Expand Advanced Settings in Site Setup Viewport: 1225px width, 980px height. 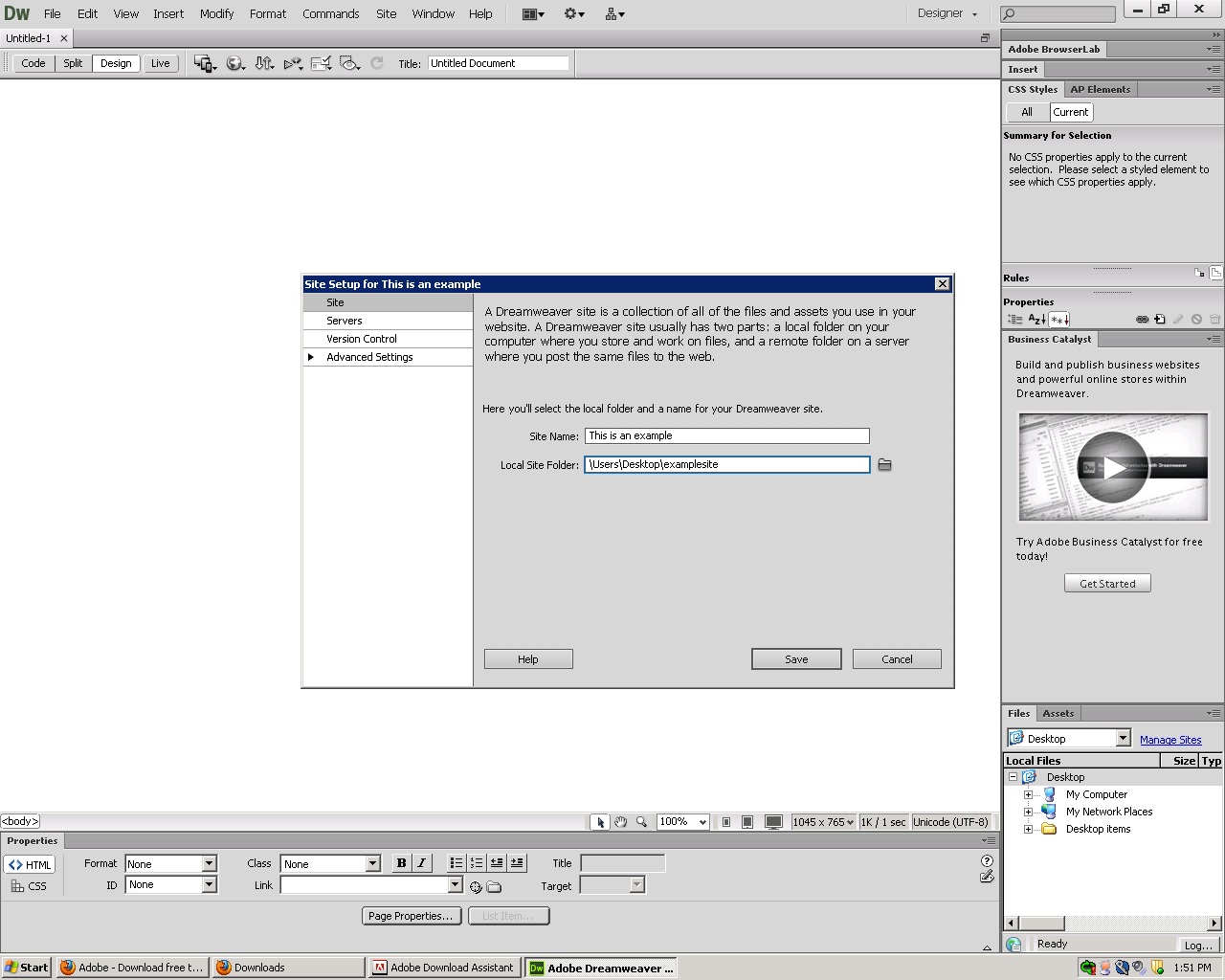[x=310, y=357]
